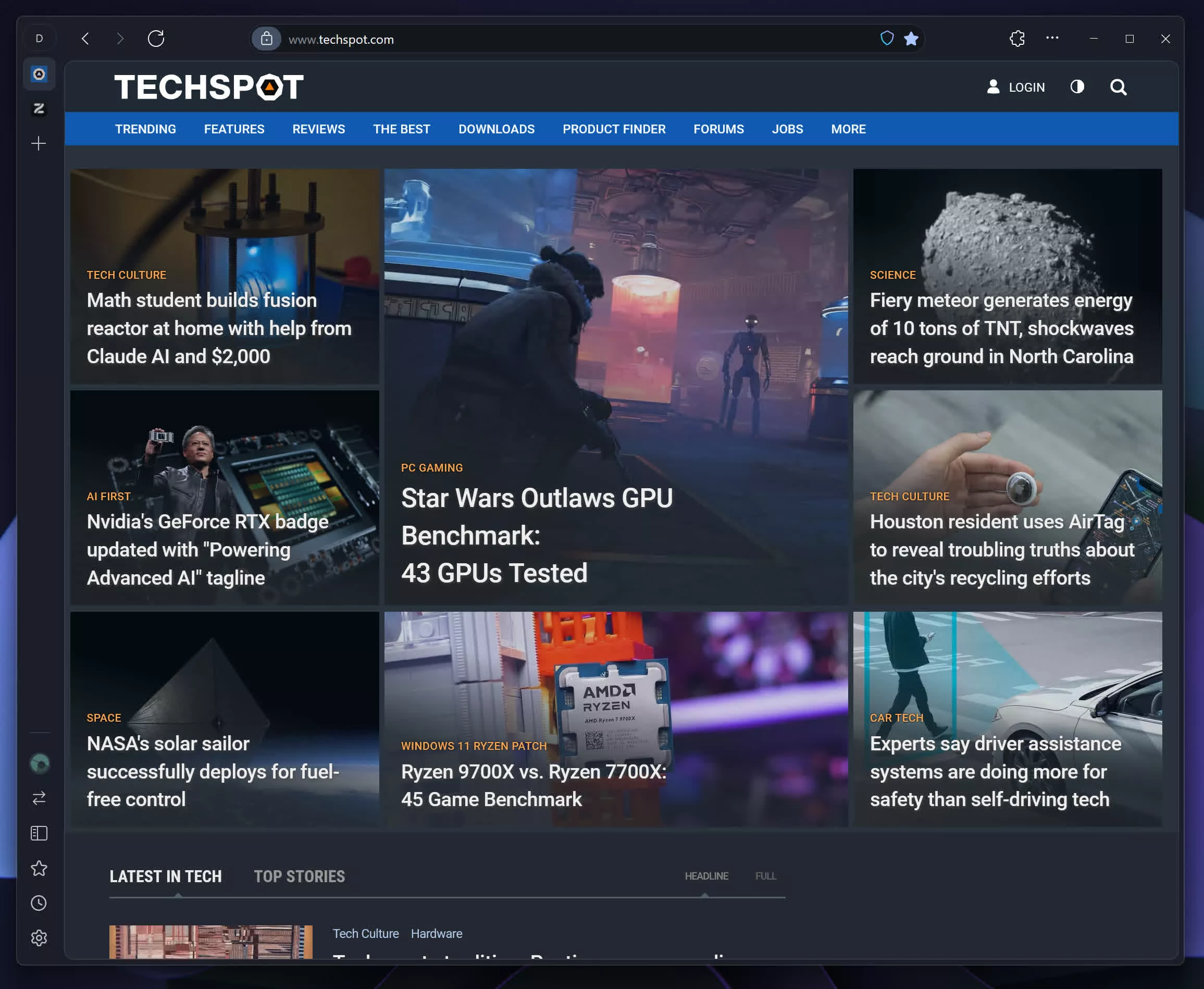1204x989 pixels.
Task: Switch feed view to HEADLINE
Action: 706,875
